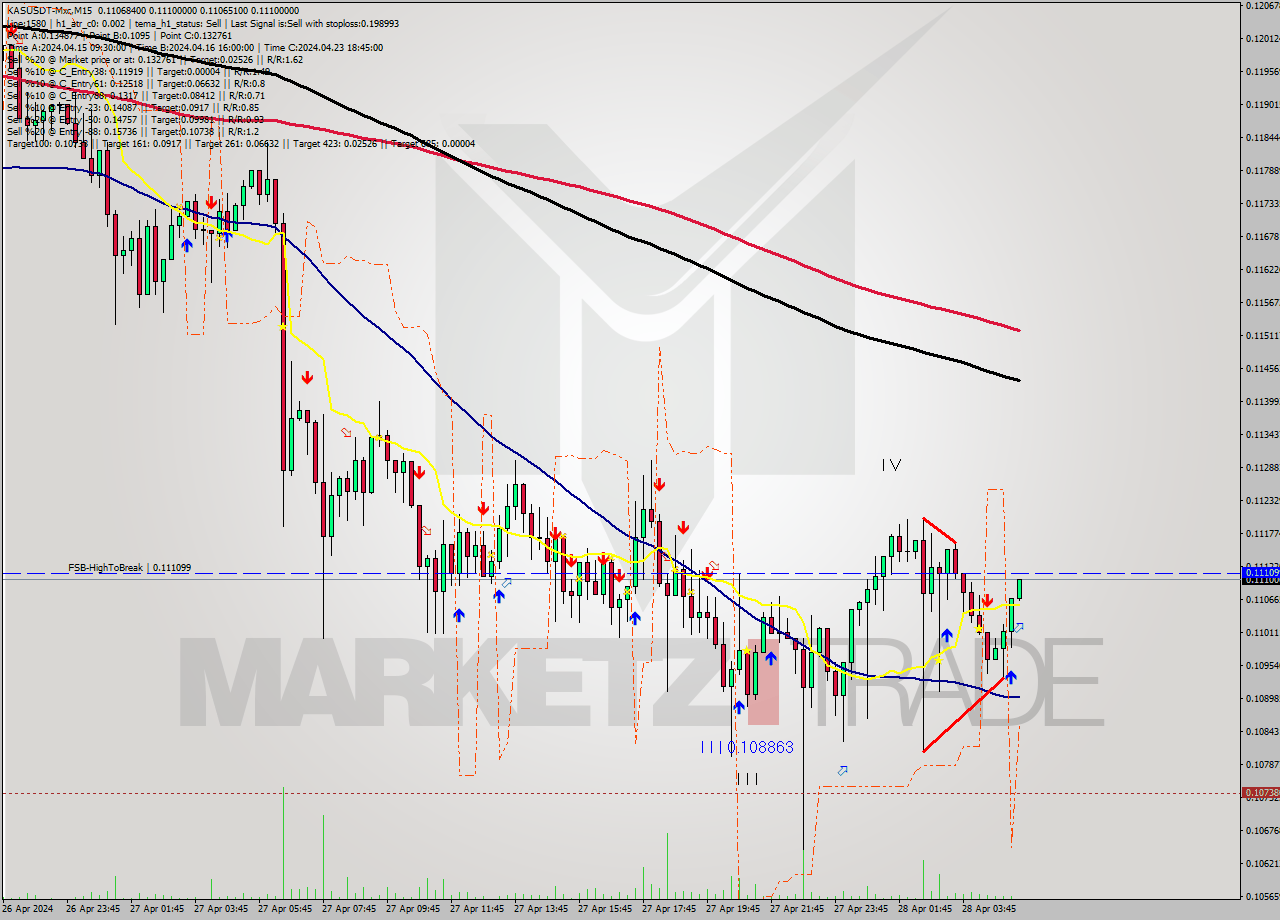The height and width of the screenshot is (920, 1280).
Task: Click the '27 Apr 03:45' time axis label
Action: 222,909
